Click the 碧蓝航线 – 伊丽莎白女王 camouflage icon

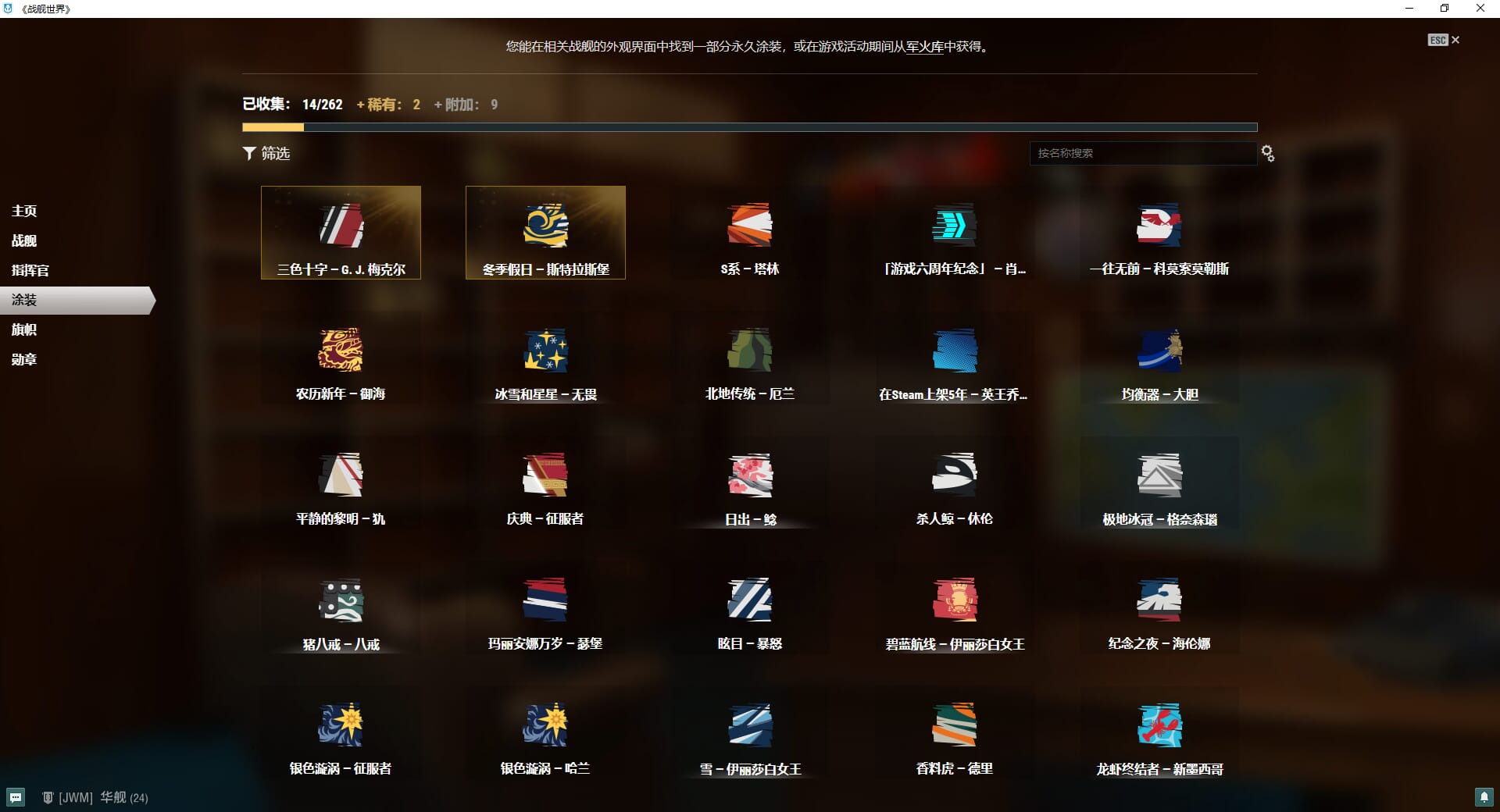click(954, 600)
